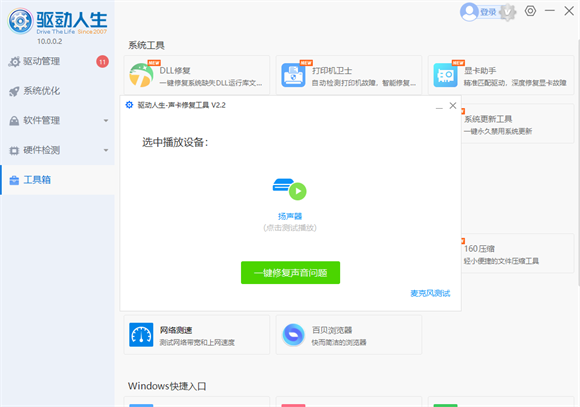The height and width of the screenshot is (407, 580).
Task: Click the 百贝浏览器 title text
Action: tap(332, 330)
